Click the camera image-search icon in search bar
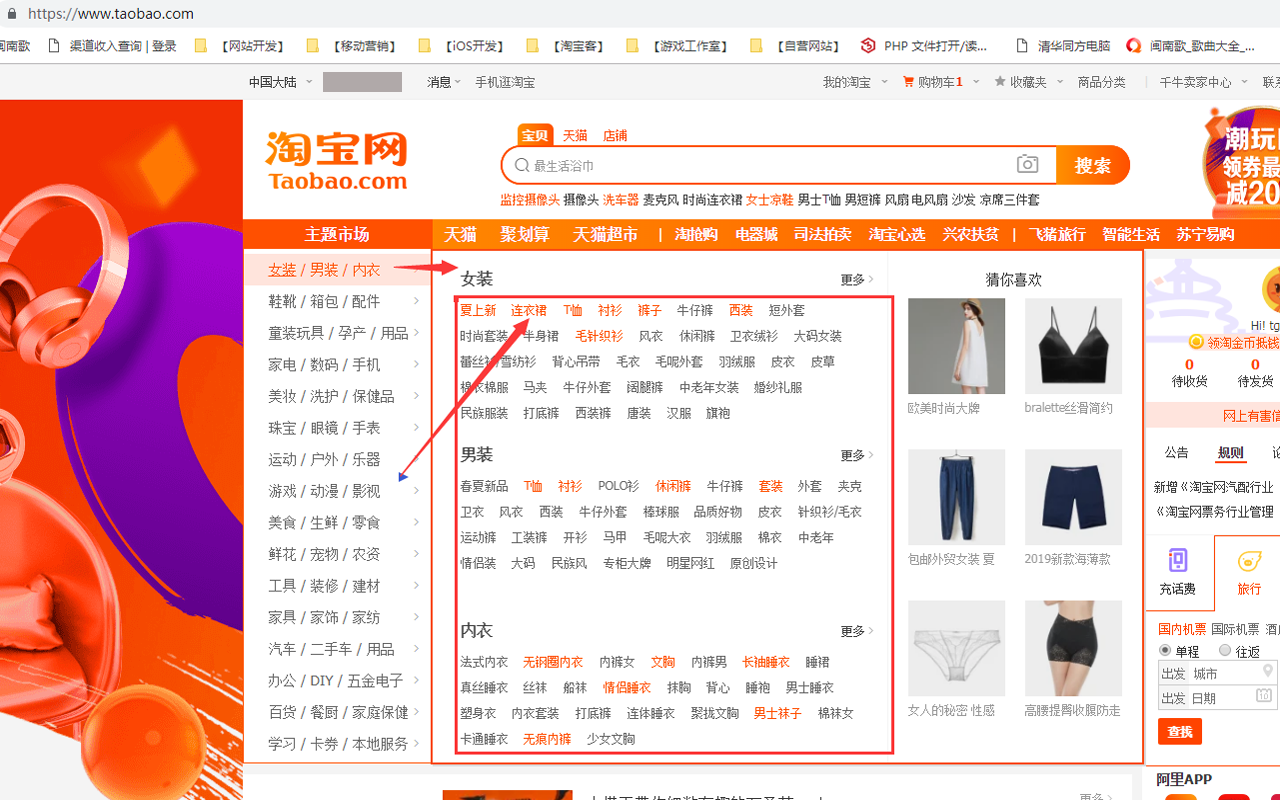The image size is (1280, 800). pyautogui.click(x=1027, y=165)
